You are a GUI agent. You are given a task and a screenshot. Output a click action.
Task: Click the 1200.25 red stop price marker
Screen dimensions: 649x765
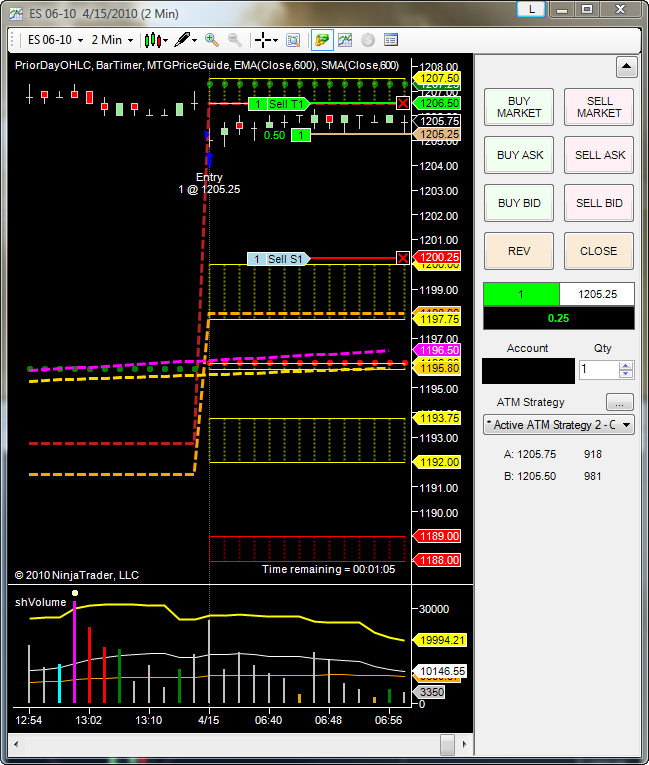[437, 257]
